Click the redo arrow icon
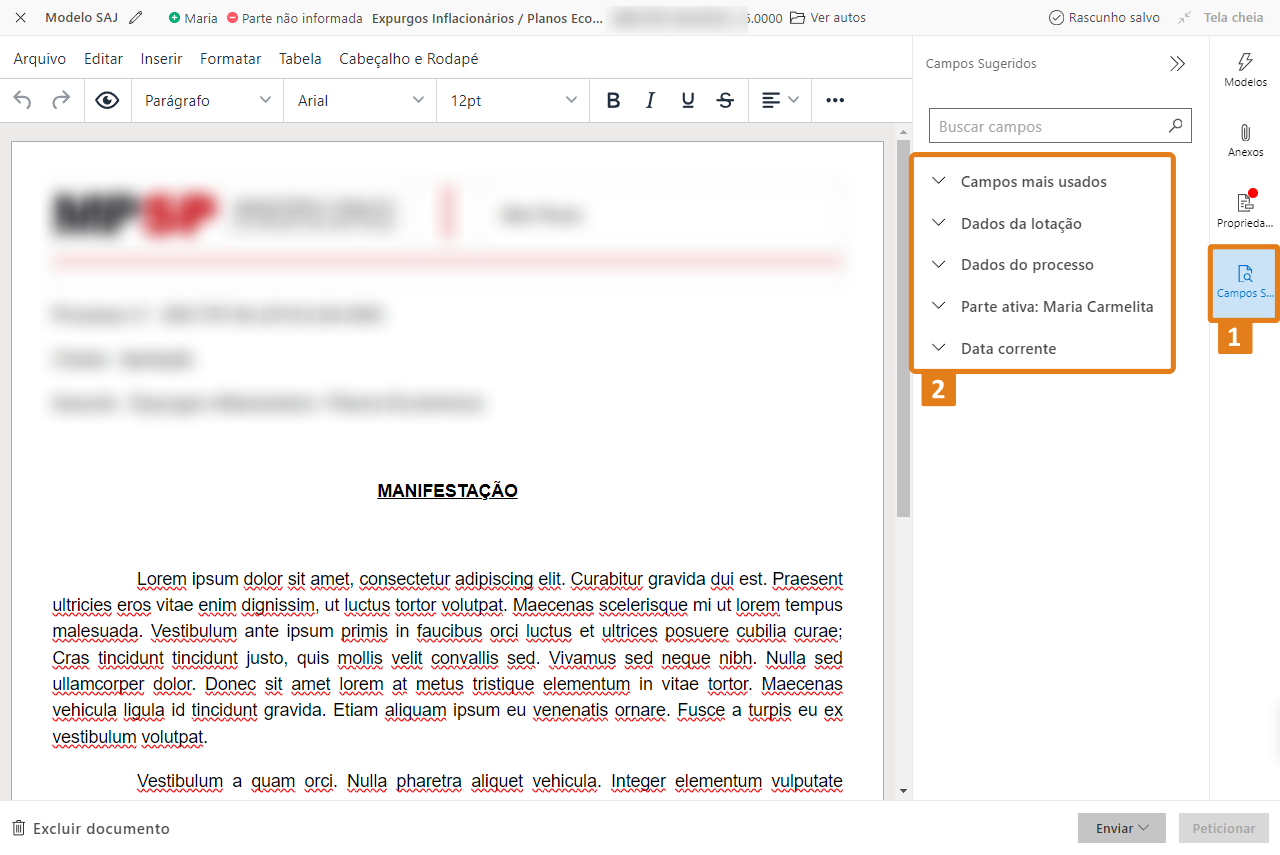 pyautogui.click(x=61, y=100)
